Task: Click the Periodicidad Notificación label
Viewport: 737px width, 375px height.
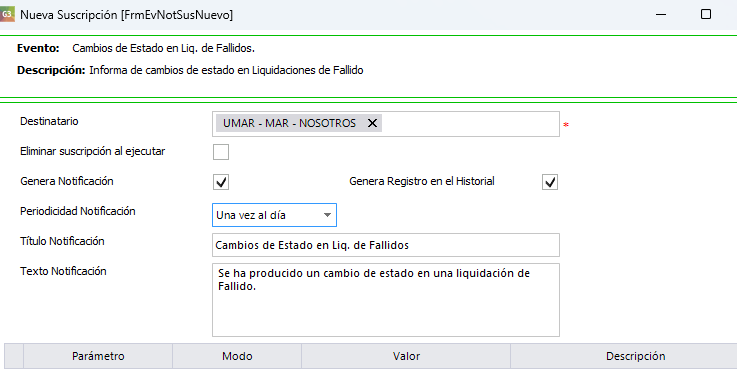Action: tap(78, 211)
